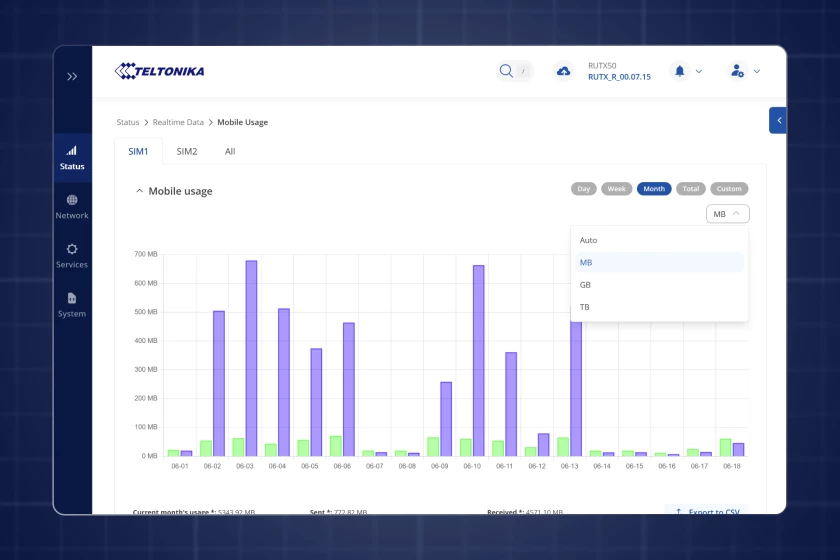The width and height of the screenshot is (840, 560).
Task: Go to Realtime Data breadcrumb link
Action: pyautogui.click(x=178, y=122)
